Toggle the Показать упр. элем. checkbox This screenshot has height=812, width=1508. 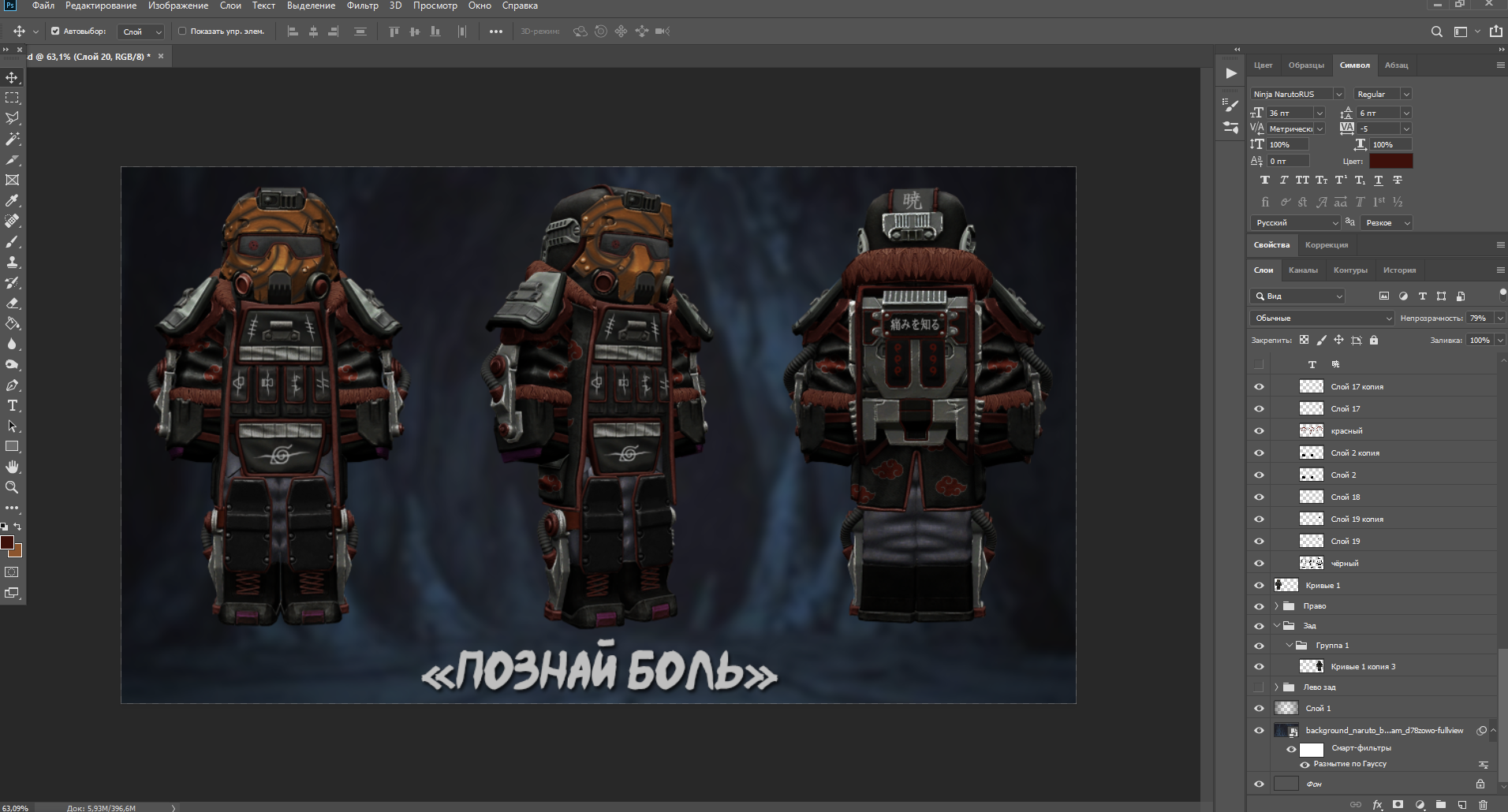click(182, 32)
